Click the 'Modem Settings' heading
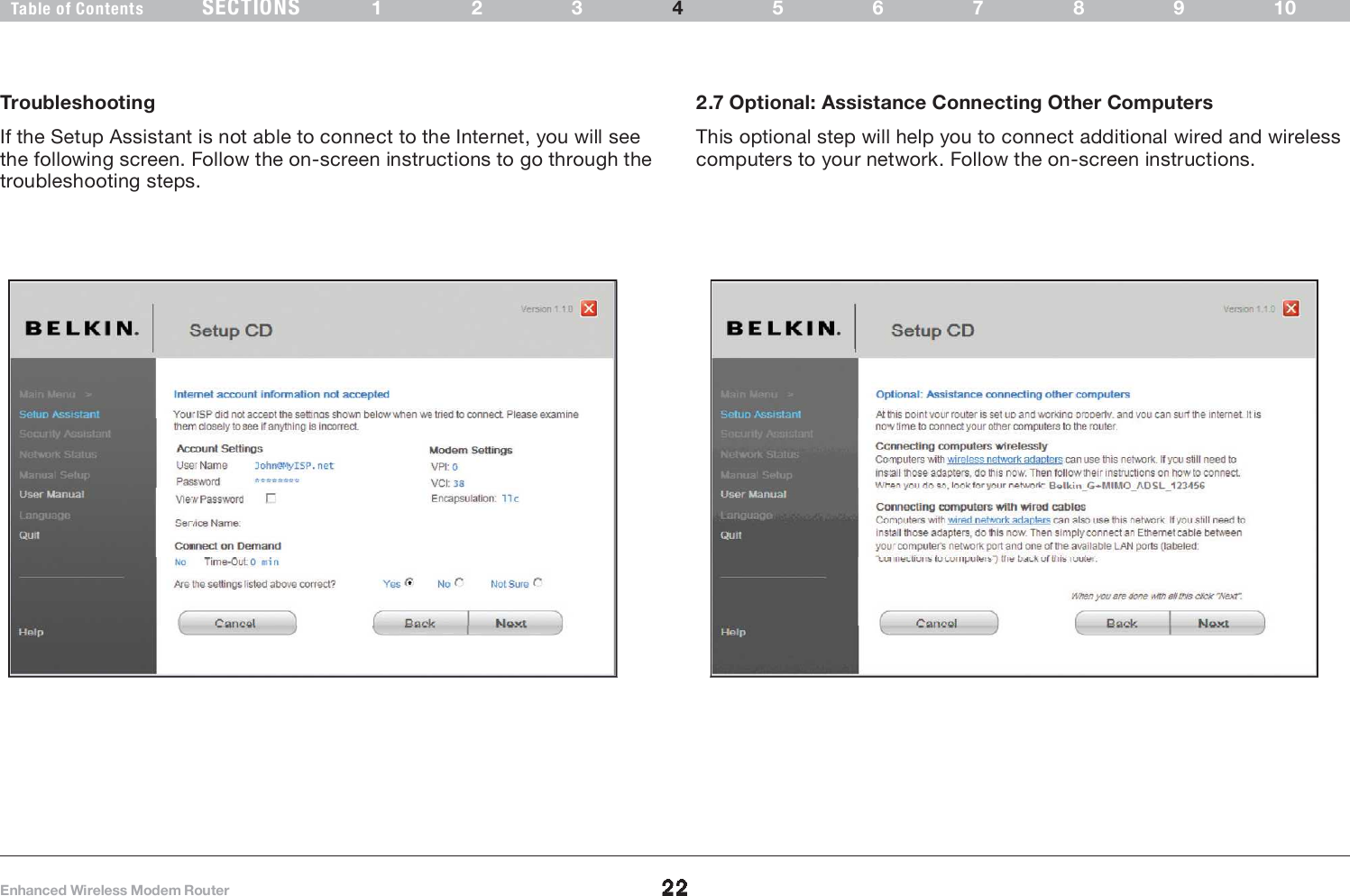 click(x=471, y=450)
